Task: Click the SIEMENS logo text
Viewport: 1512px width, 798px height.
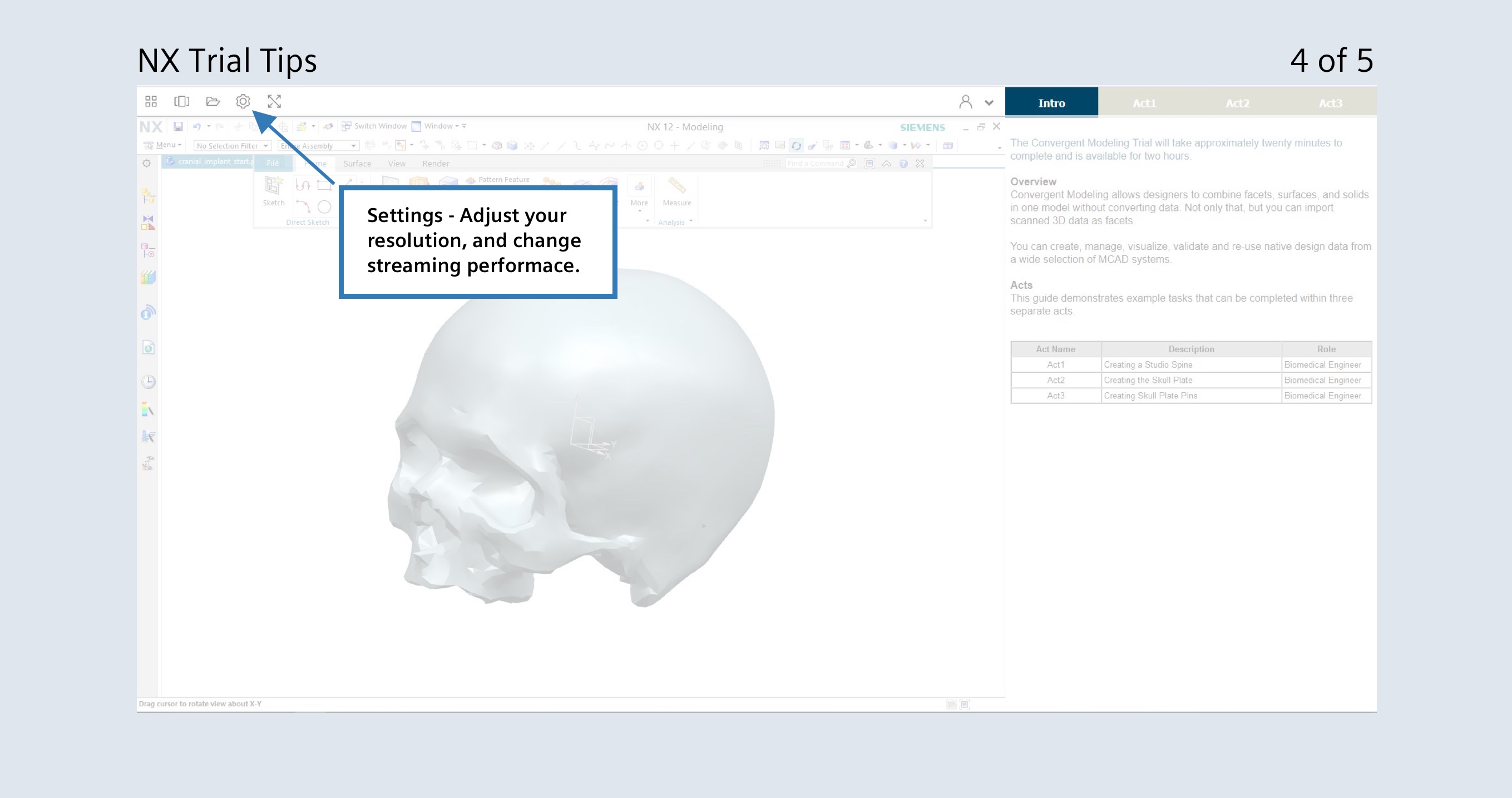Action: coord(922,127)
